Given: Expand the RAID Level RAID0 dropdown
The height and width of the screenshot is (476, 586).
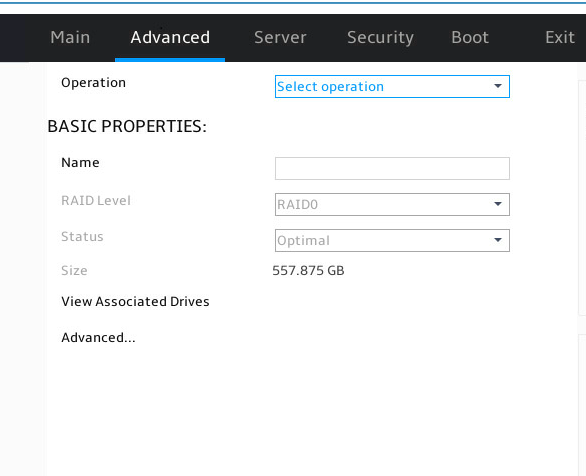Looking at the screenshot, I should coord(392,204).
